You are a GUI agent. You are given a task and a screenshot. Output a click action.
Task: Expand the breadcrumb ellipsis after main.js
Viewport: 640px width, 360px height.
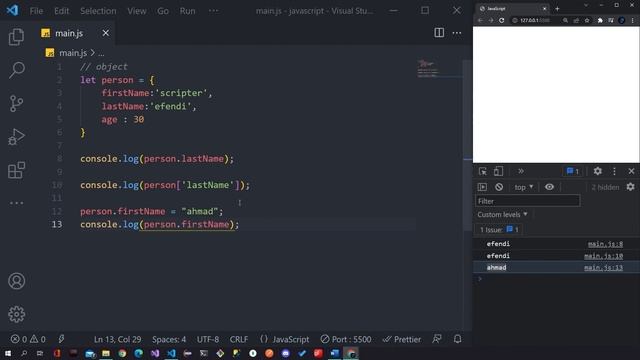101,53
